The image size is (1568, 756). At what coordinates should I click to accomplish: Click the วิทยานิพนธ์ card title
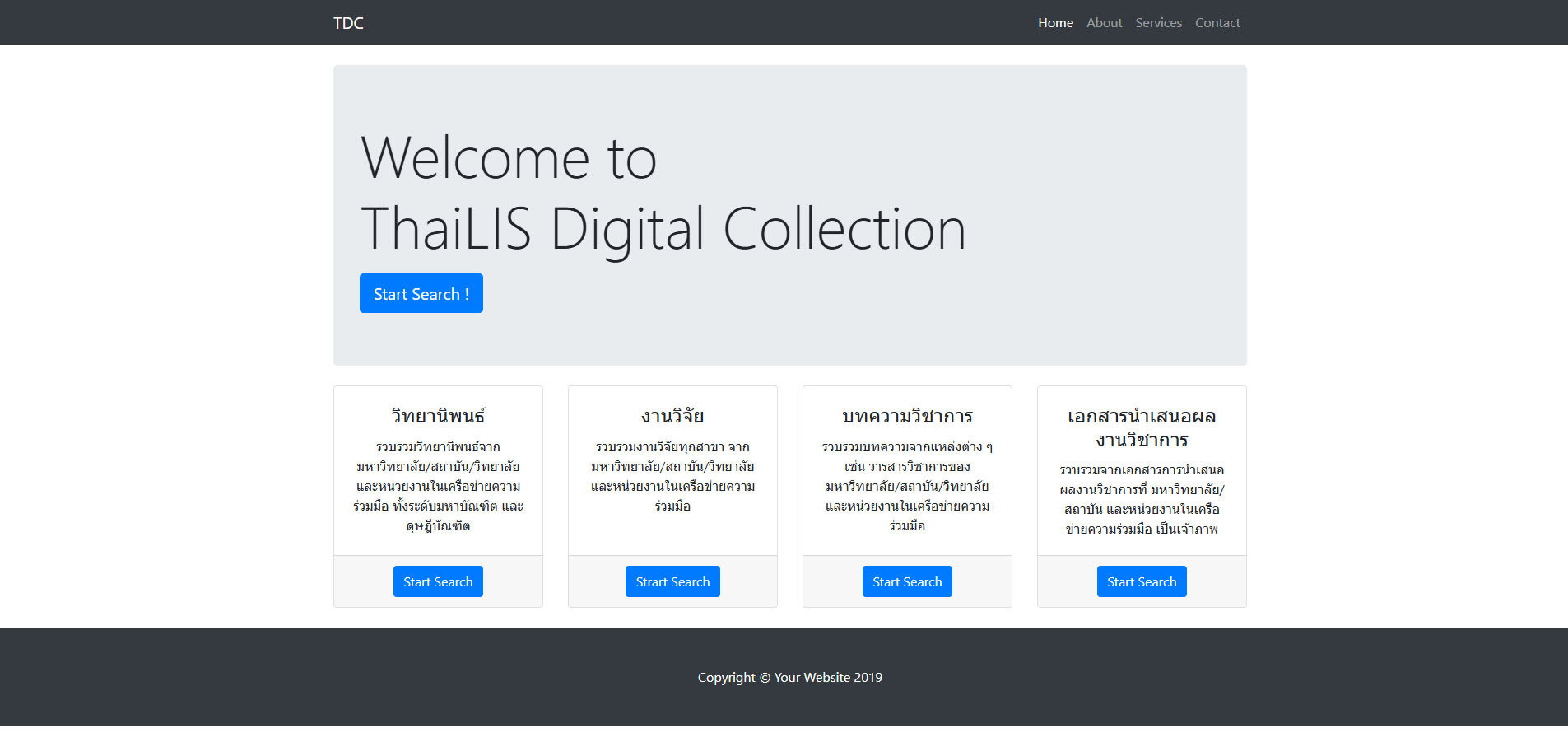438,416
